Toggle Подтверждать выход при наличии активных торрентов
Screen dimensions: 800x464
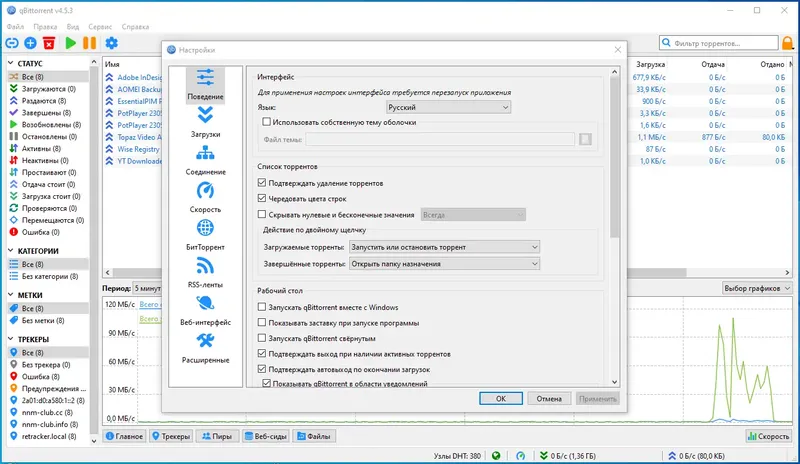[262, 353]
